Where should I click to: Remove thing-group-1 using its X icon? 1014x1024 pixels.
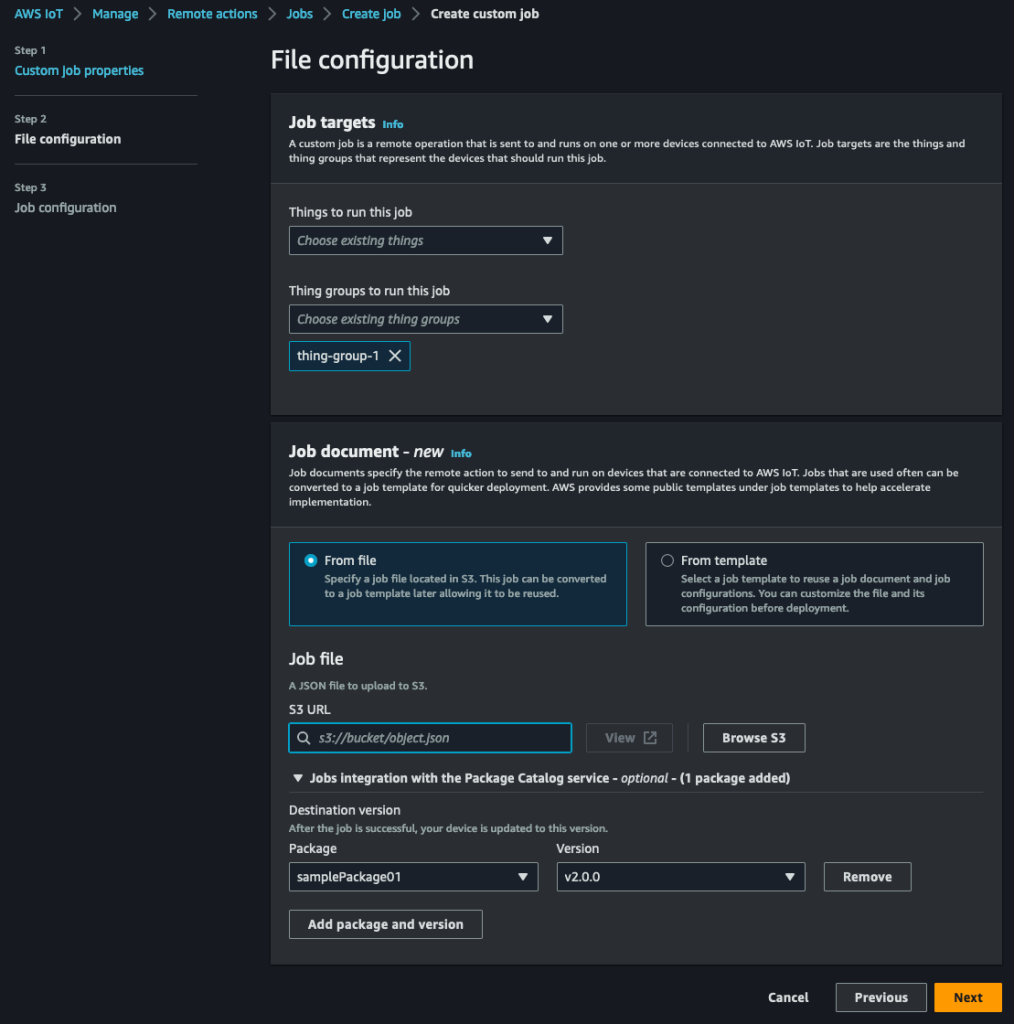pyautogui.click(x=395, y=355)
